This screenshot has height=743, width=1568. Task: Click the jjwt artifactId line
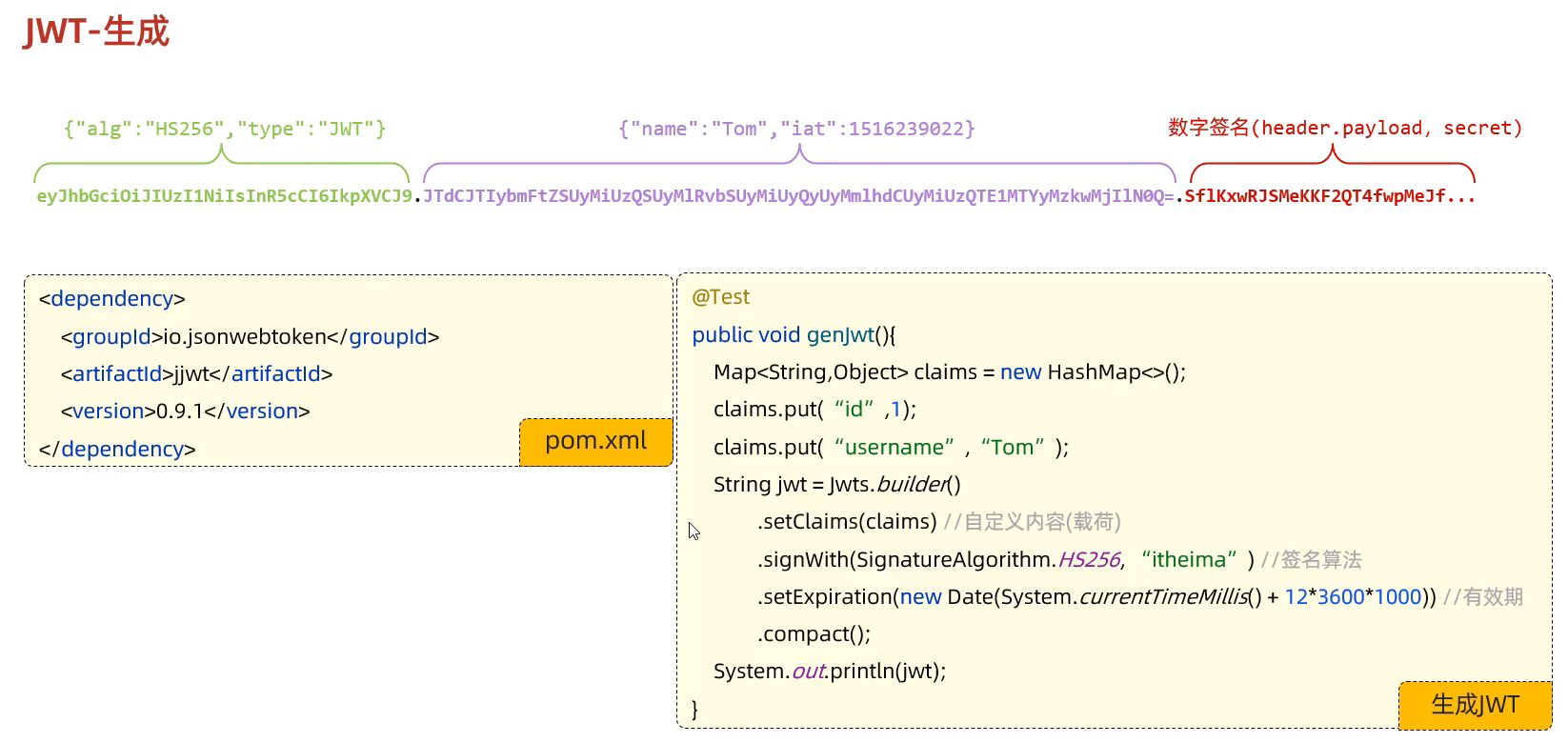pos(196,373)
